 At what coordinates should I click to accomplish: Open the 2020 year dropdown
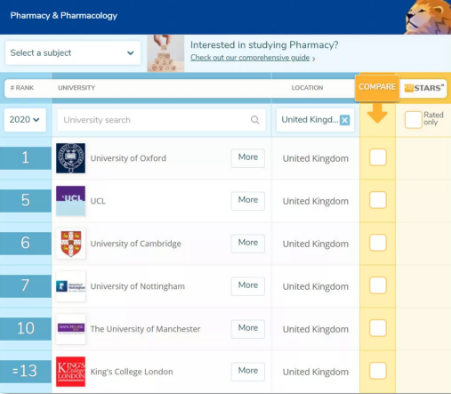pyautogui.click(x=25, y=120)
